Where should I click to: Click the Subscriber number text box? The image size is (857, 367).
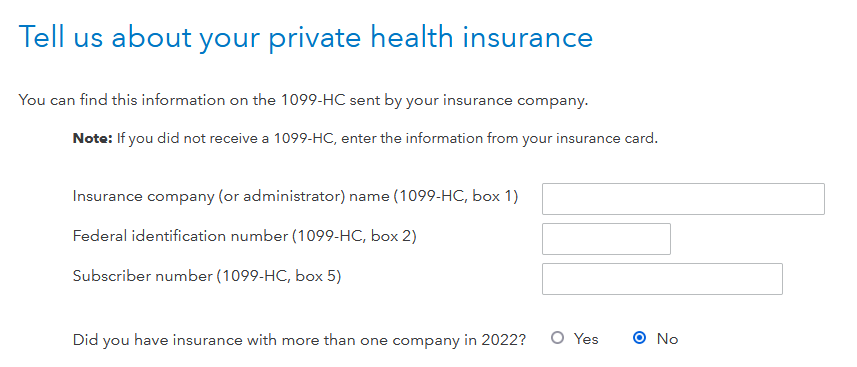(662, 279)
